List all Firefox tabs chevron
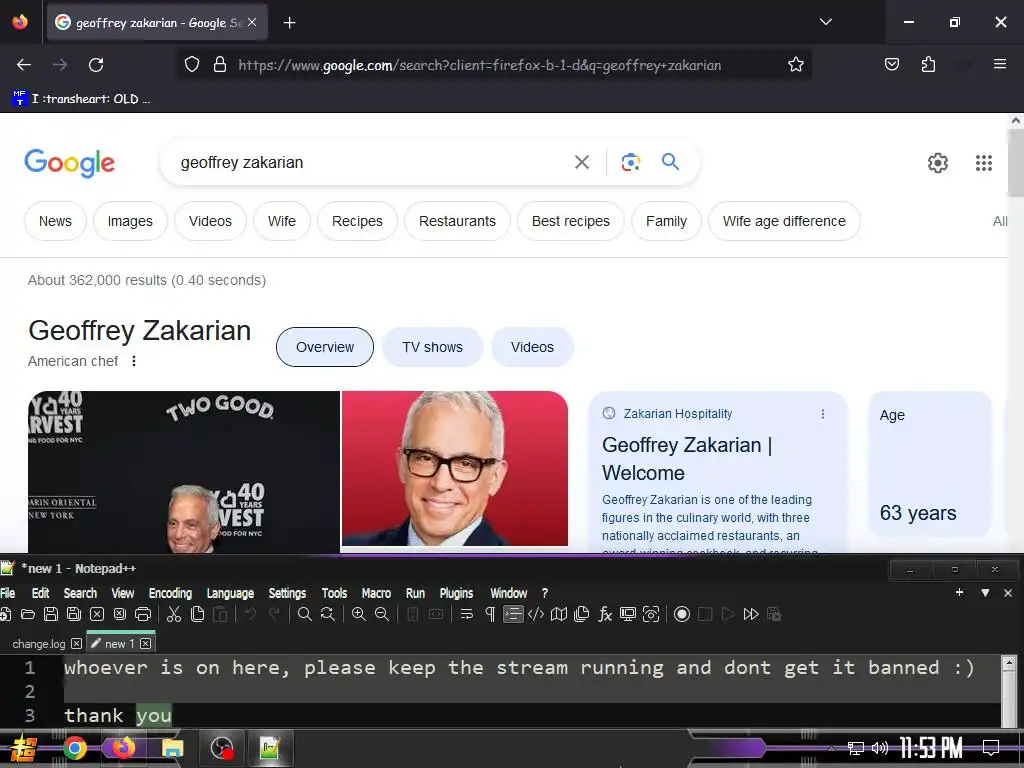 [825, 22]
